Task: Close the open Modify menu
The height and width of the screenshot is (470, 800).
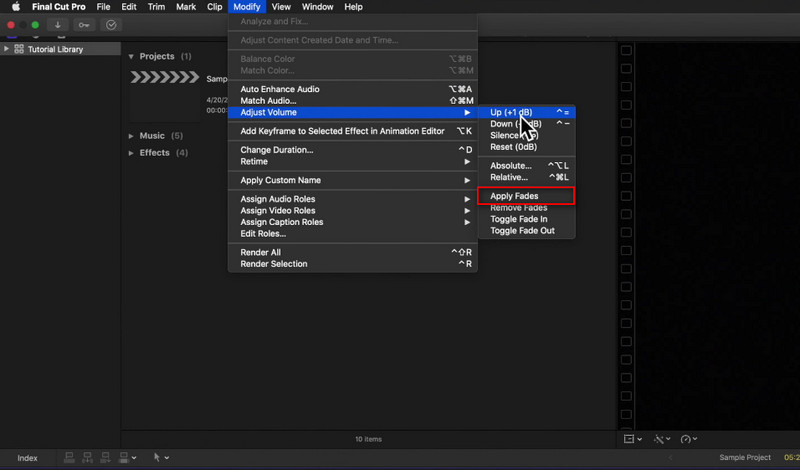Action: (247, 7)
